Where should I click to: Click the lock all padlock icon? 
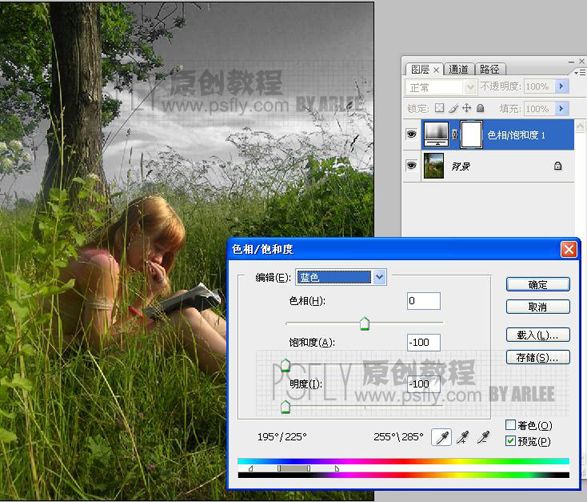click(480, 108)
